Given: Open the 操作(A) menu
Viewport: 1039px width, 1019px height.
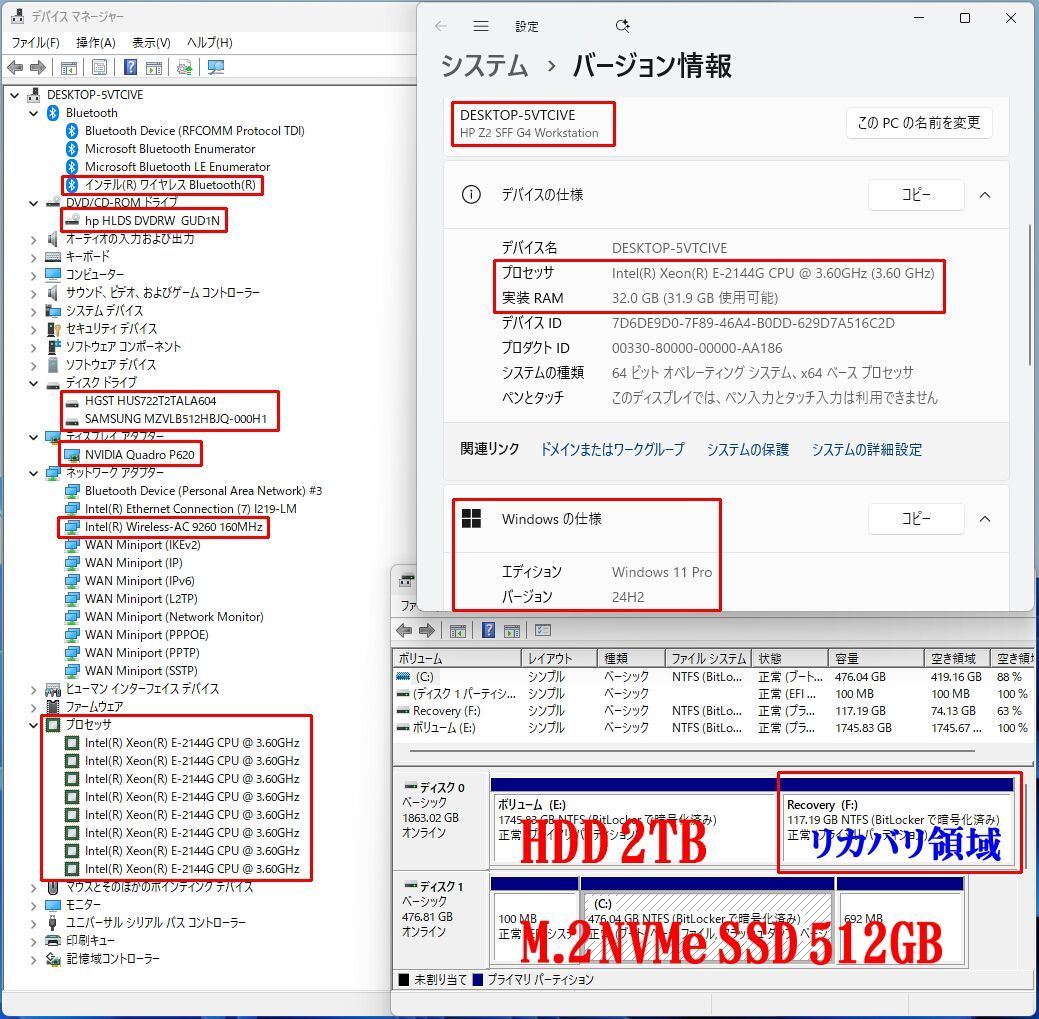Looking at the screenshot, I should point(95,42).
